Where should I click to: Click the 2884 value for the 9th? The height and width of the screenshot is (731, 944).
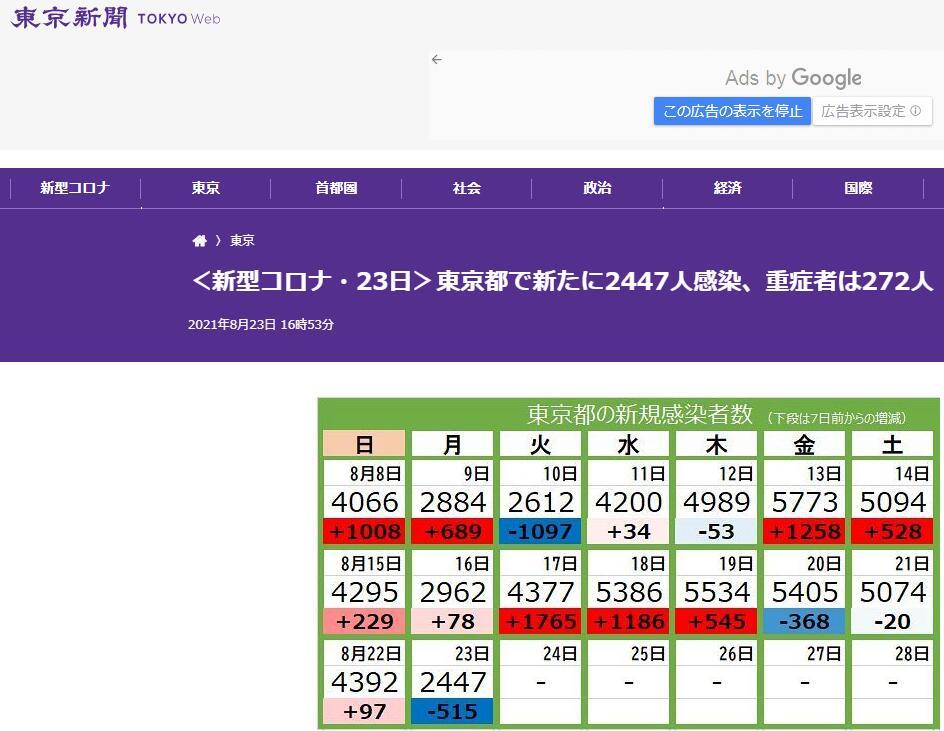[453, 502]
